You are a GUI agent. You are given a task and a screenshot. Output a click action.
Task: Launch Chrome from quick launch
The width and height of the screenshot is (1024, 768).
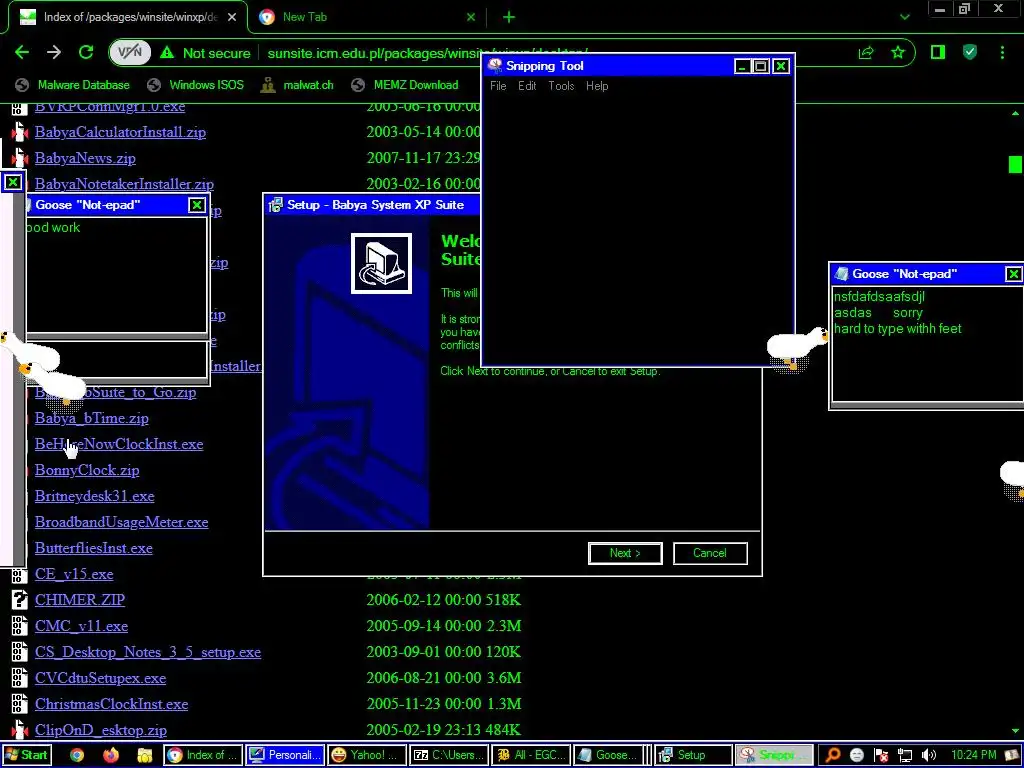coord(77,756)
